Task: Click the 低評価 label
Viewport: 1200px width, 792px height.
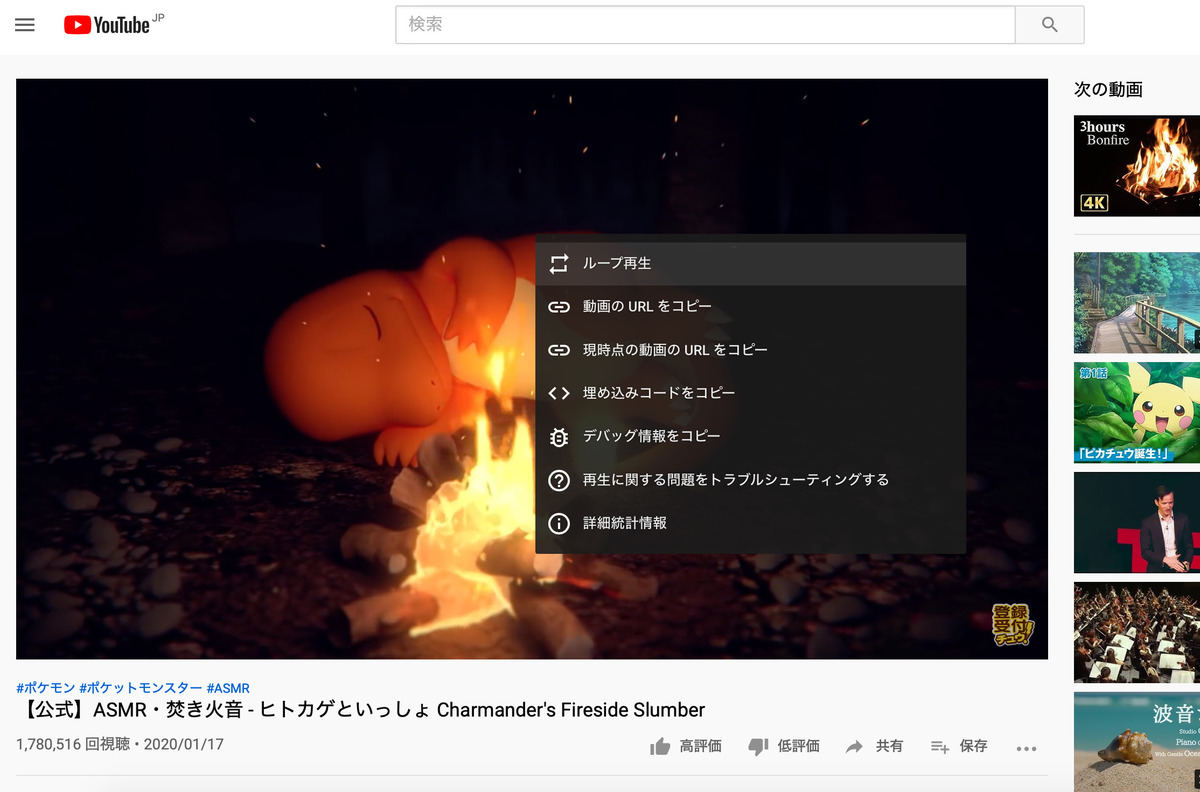Action: (x=798, y=746)
